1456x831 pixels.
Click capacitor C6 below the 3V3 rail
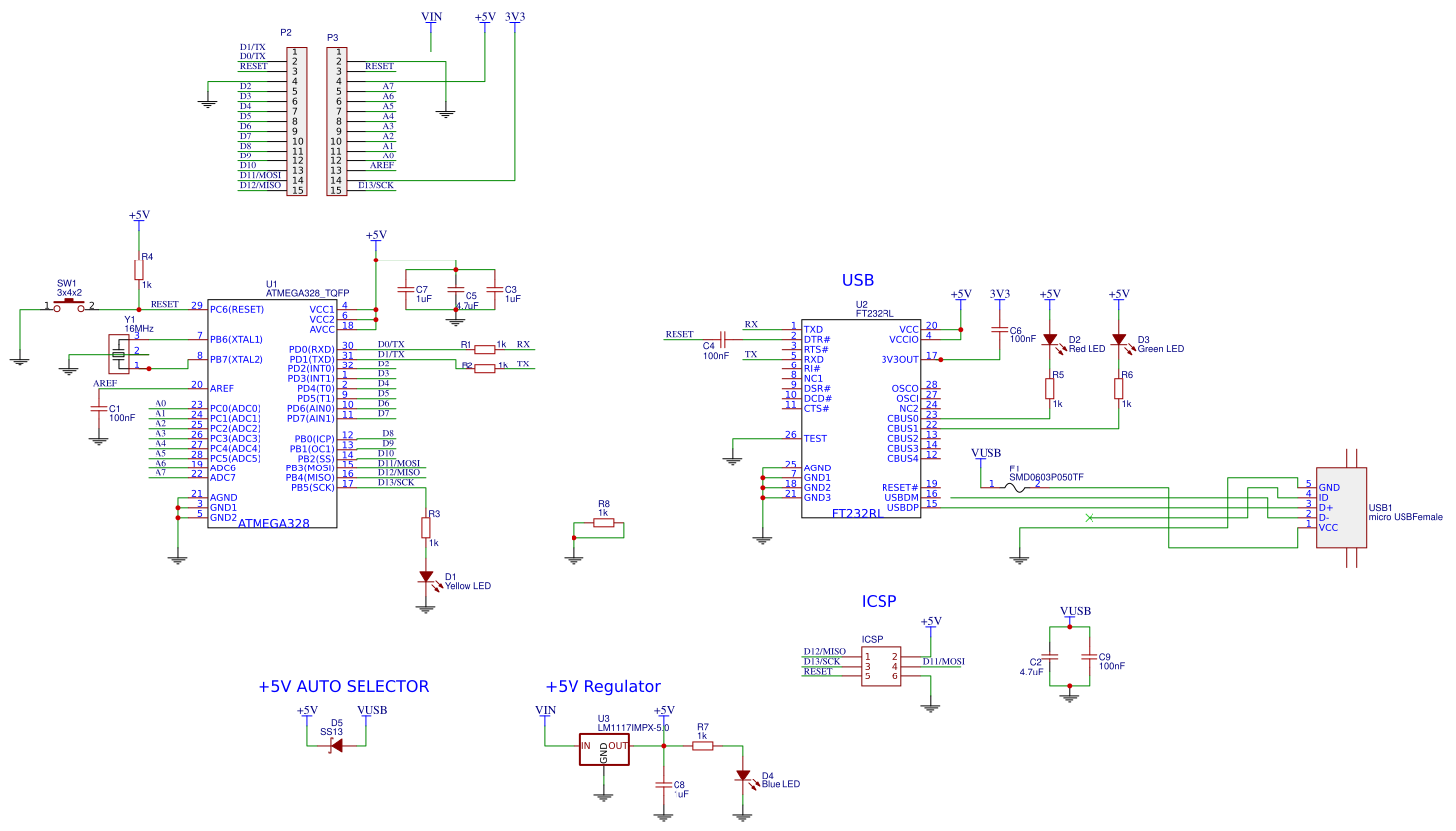click(x=1000, y=329)
